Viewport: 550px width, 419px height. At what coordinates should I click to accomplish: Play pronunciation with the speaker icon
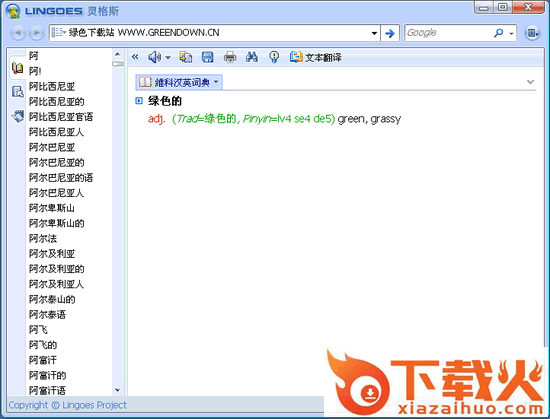[154, 57]
